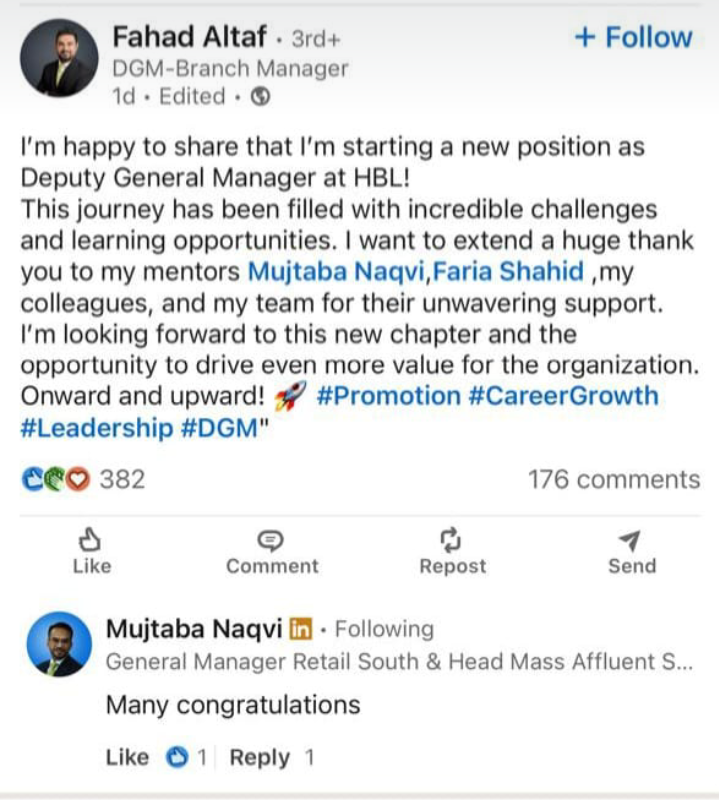This screenshot has height=800, width=719.
Task: Open the #Leadership hashtag
Action: pyautogui.click(x=97, y=427)
